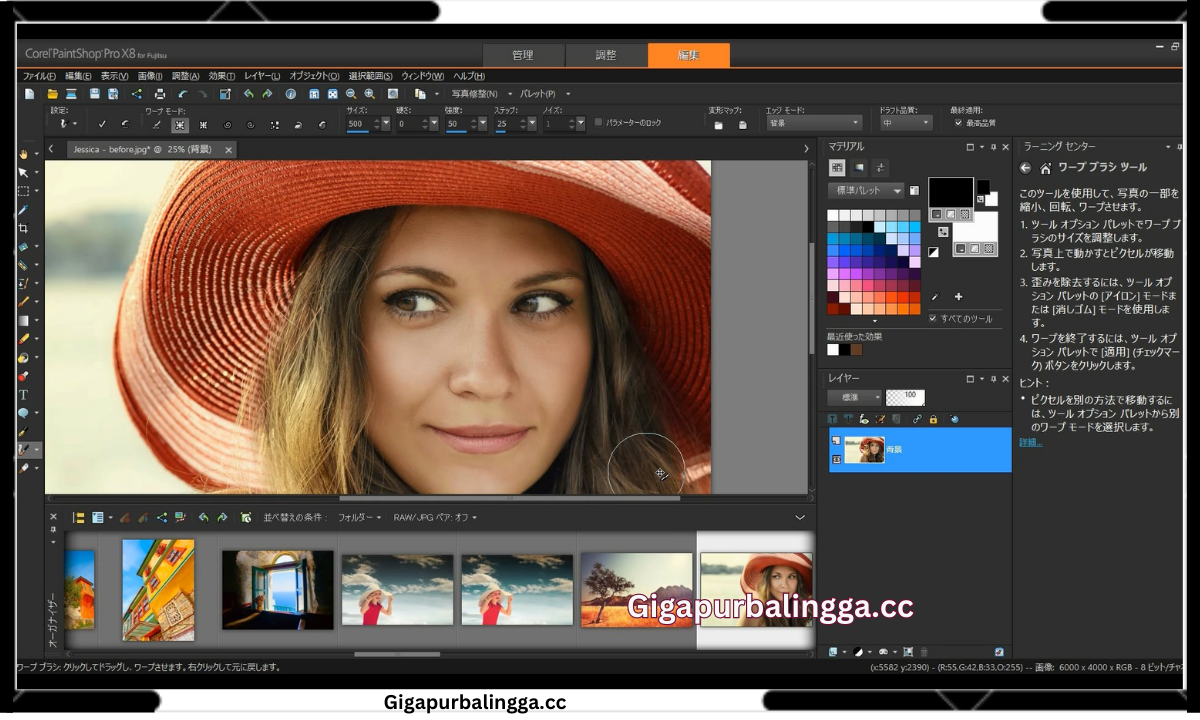Click the lock icon in Layers palette
Screen dimensions: 1200x720
click(x=933, y=419)
